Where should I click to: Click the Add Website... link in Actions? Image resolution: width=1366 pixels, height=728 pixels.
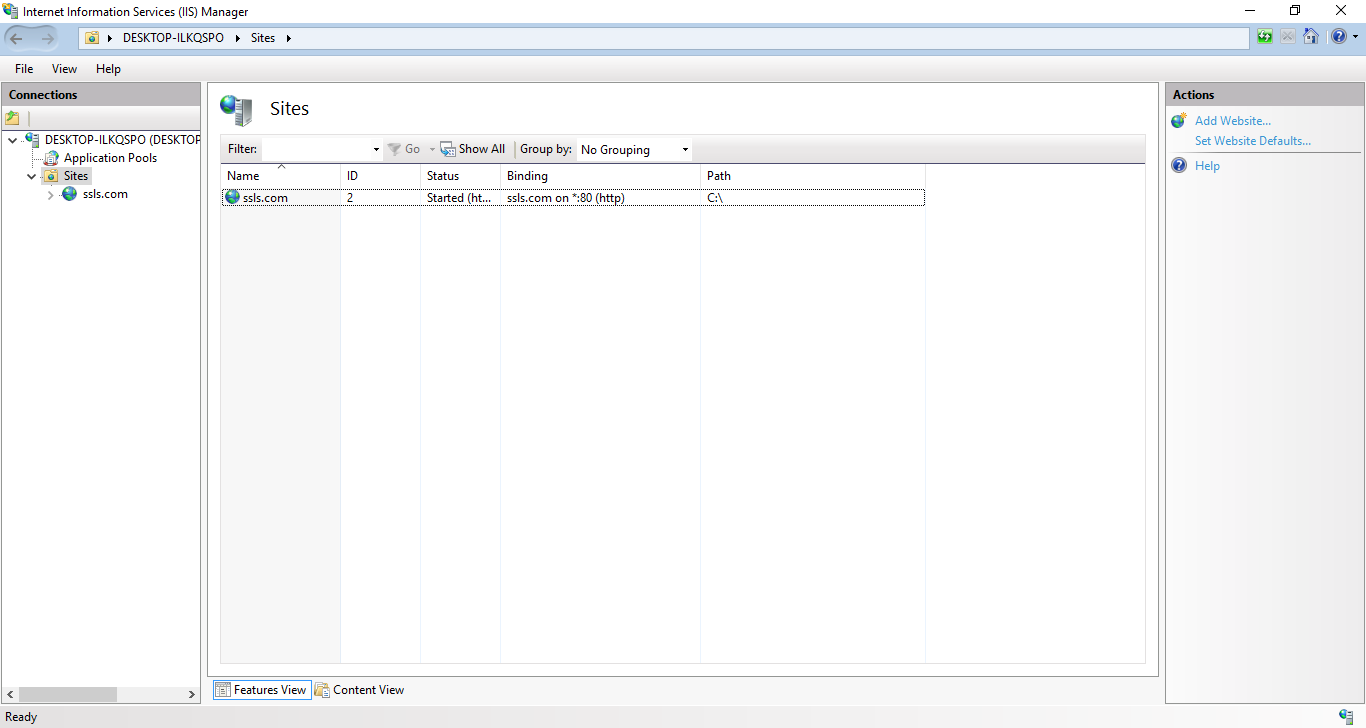[1233, 121]
